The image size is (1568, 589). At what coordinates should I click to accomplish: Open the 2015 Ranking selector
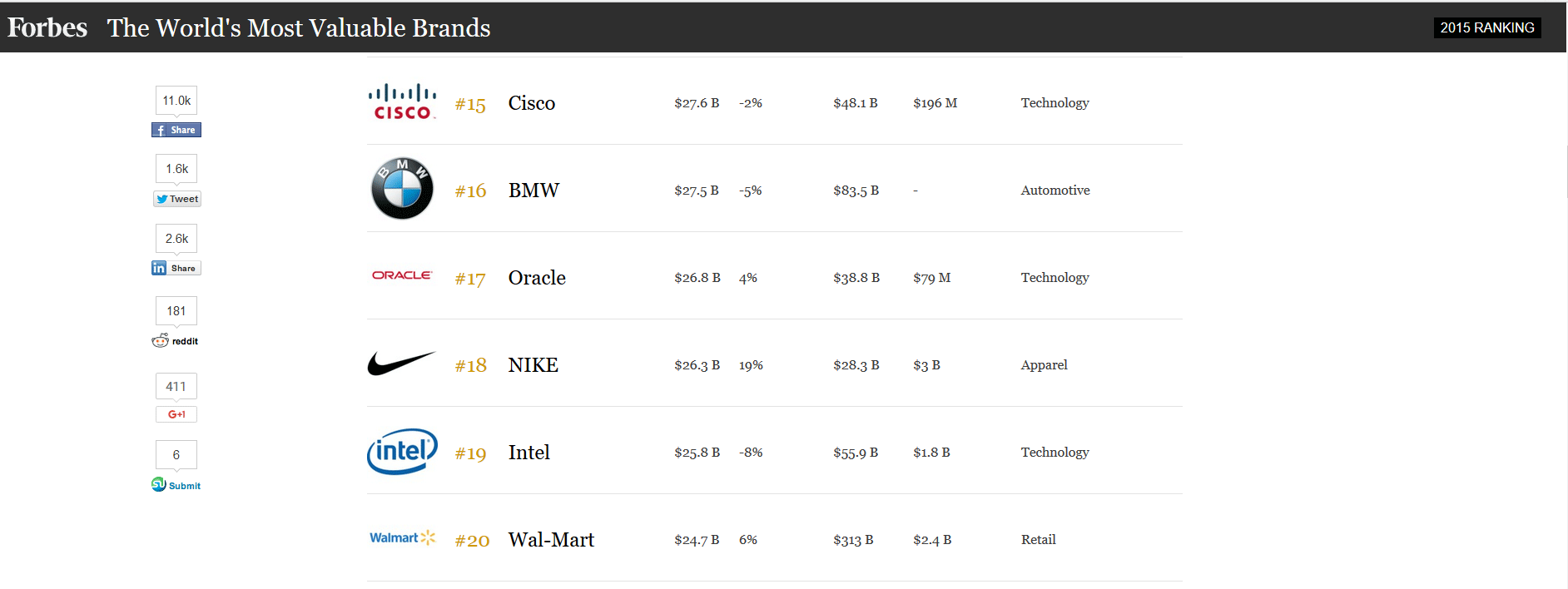tap(1486, 27)
